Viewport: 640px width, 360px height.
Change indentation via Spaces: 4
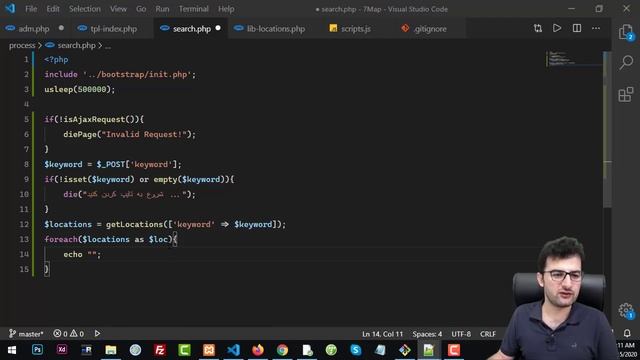427,334
